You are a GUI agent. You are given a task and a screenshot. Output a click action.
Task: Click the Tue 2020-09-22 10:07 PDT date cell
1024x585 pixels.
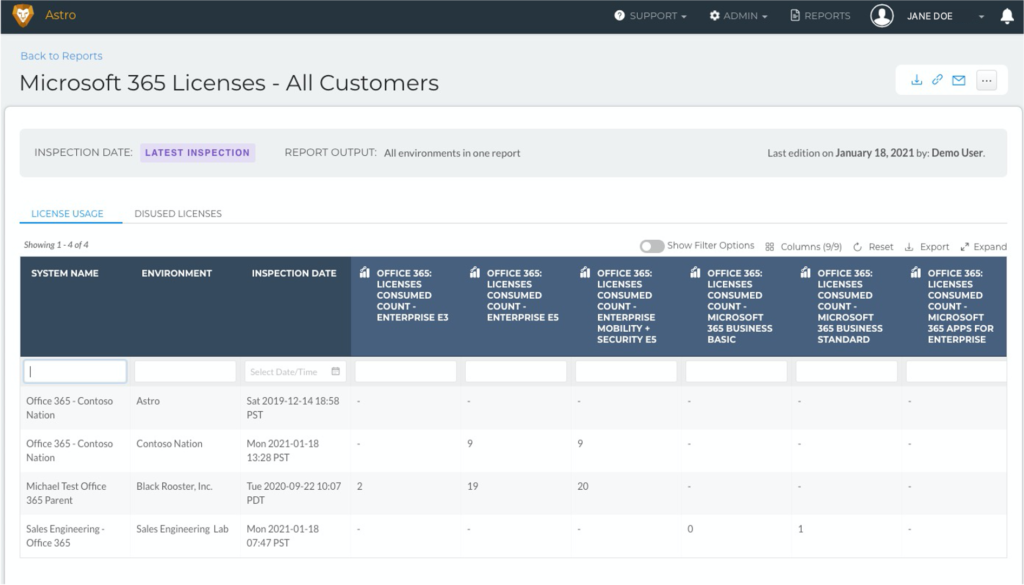(293, 493)
